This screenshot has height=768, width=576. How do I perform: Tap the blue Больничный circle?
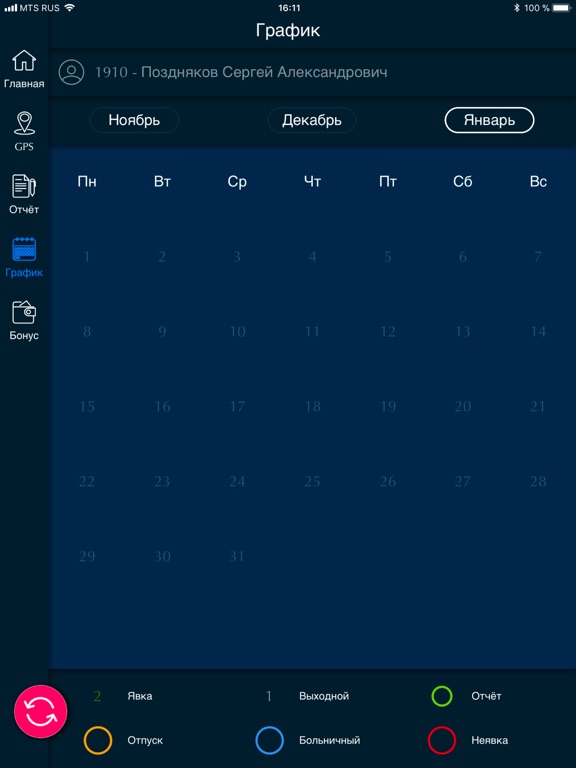click(269, 740)
